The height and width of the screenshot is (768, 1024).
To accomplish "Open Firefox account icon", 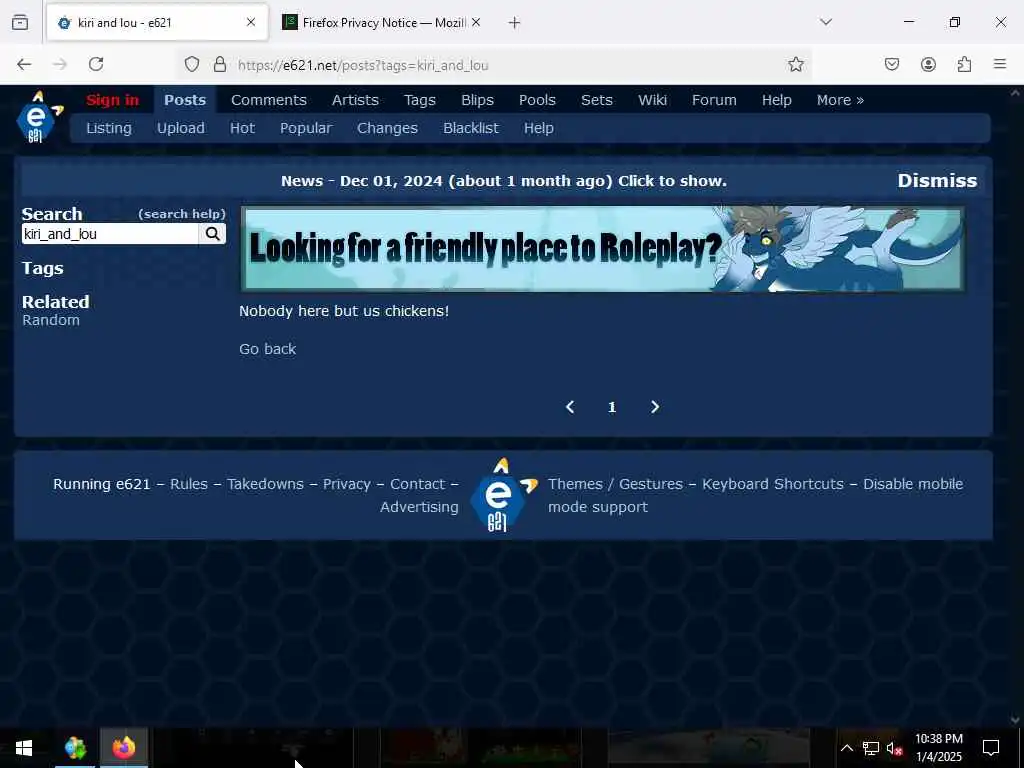I will coord(928,64).
